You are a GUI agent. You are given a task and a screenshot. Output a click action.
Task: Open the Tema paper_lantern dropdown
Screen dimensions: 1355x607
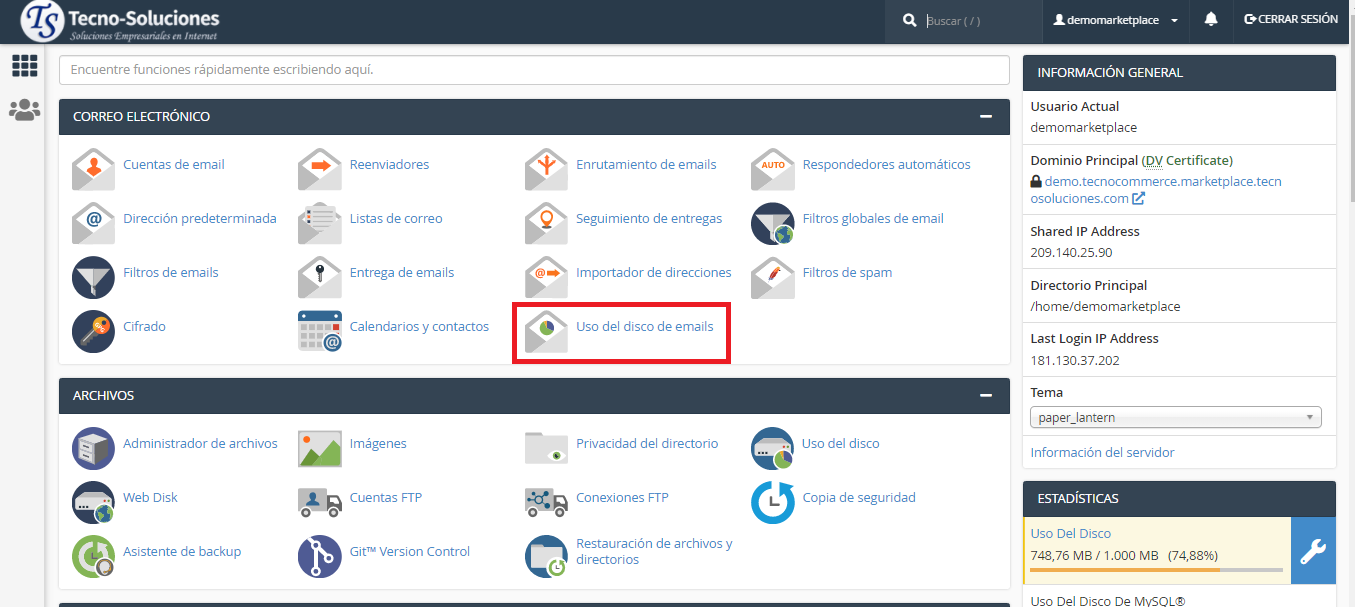pyautogui.click(x=1175, y=417)
